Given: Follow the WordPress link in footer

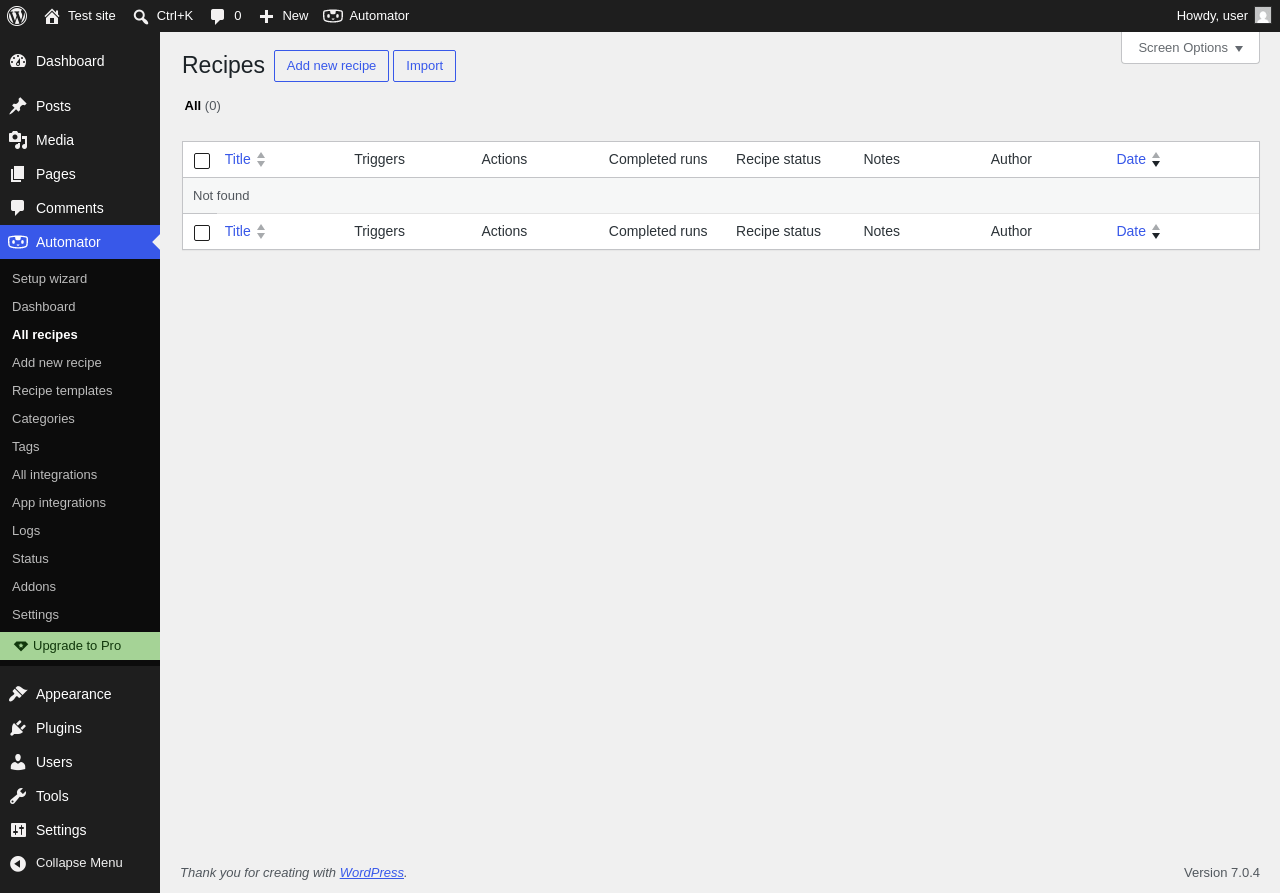Looking at the screenshot, I should (x=372, y=873).
